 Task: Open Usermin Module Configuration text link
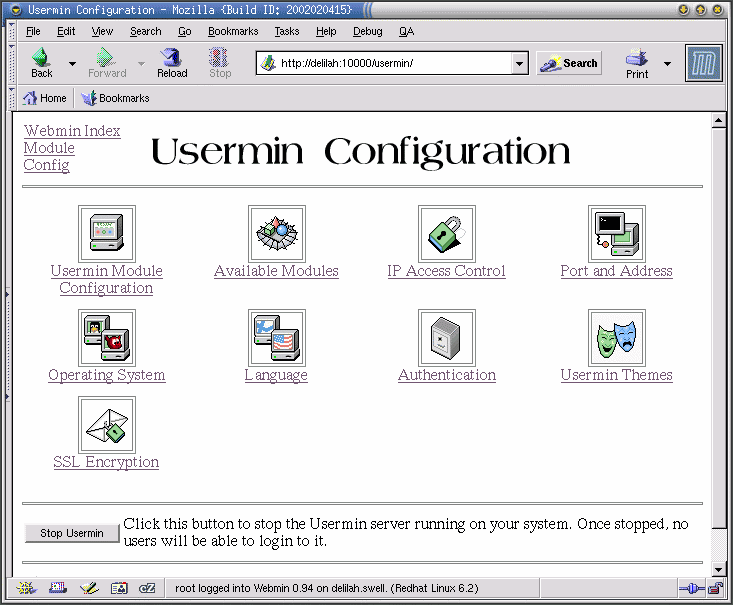click(107, 279)
